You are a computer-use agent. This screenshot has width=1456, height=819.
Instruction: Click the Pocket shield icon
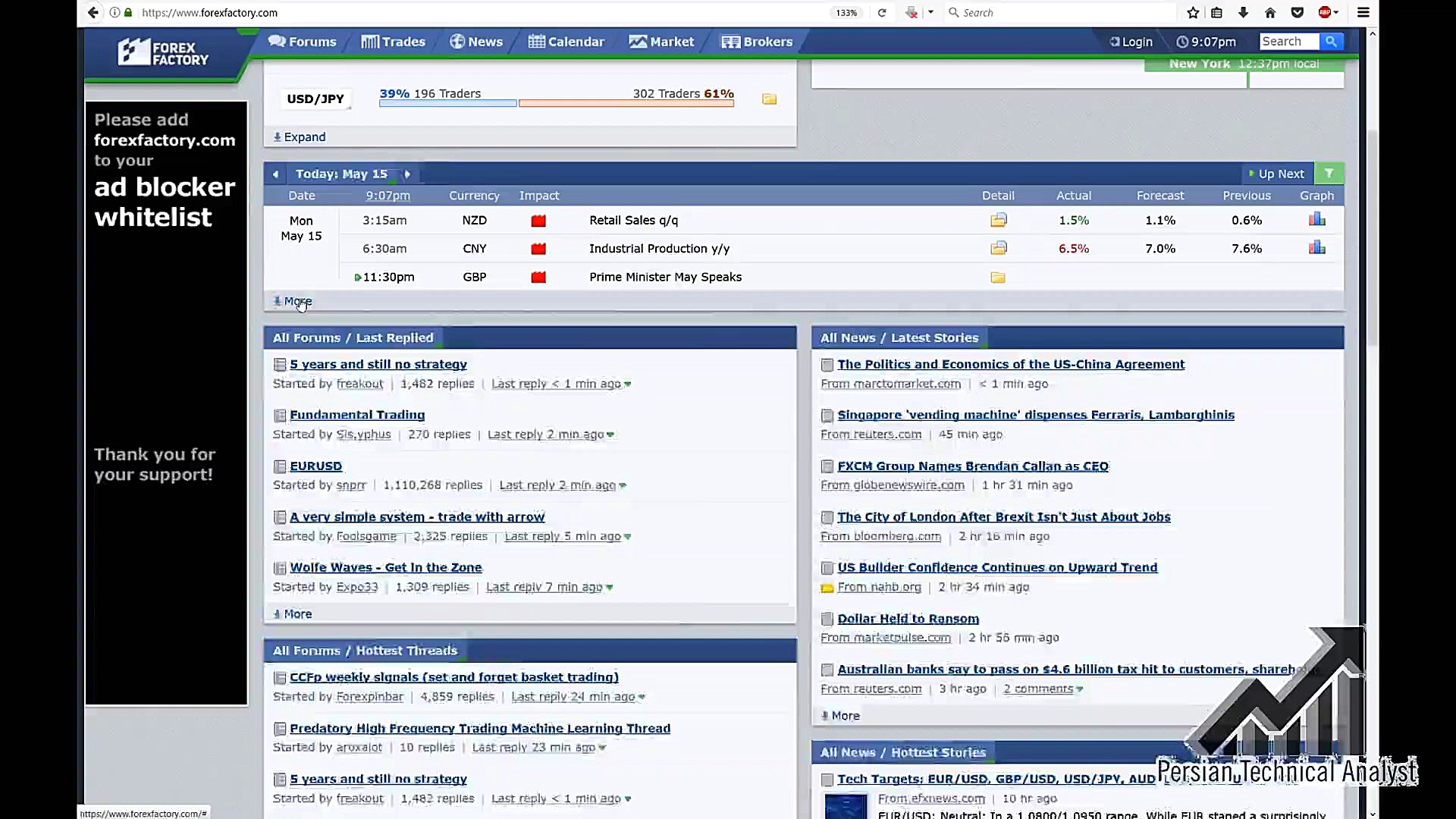click(1298, 12)
